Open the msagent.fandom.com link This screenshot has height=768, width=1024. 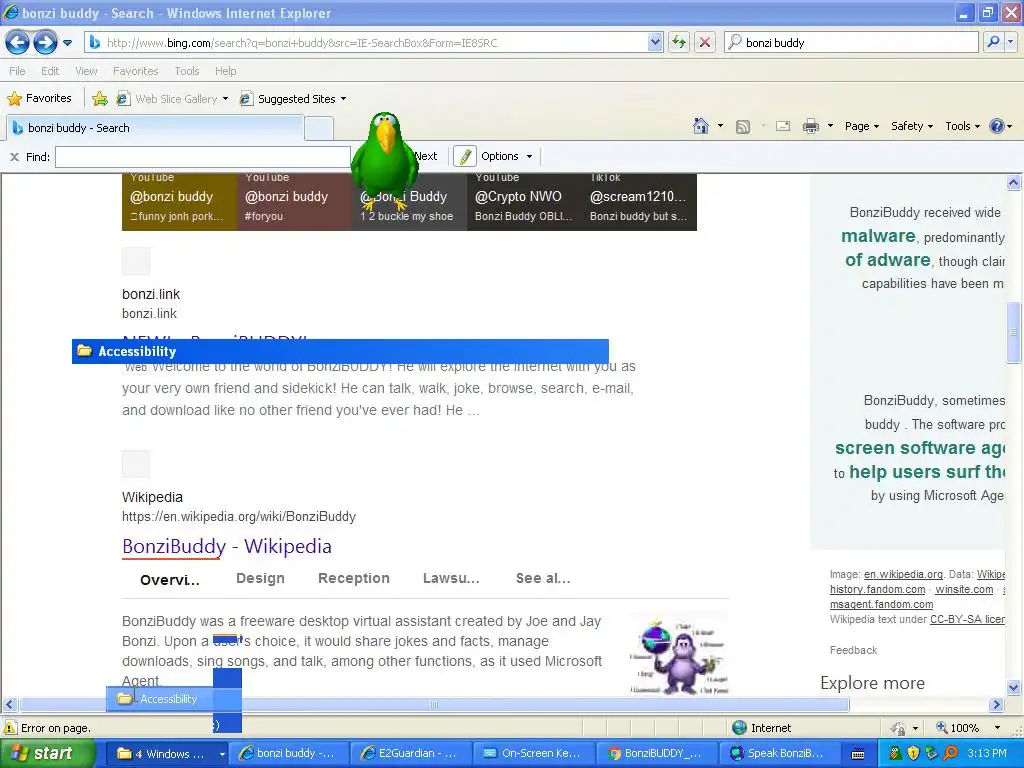882,604
